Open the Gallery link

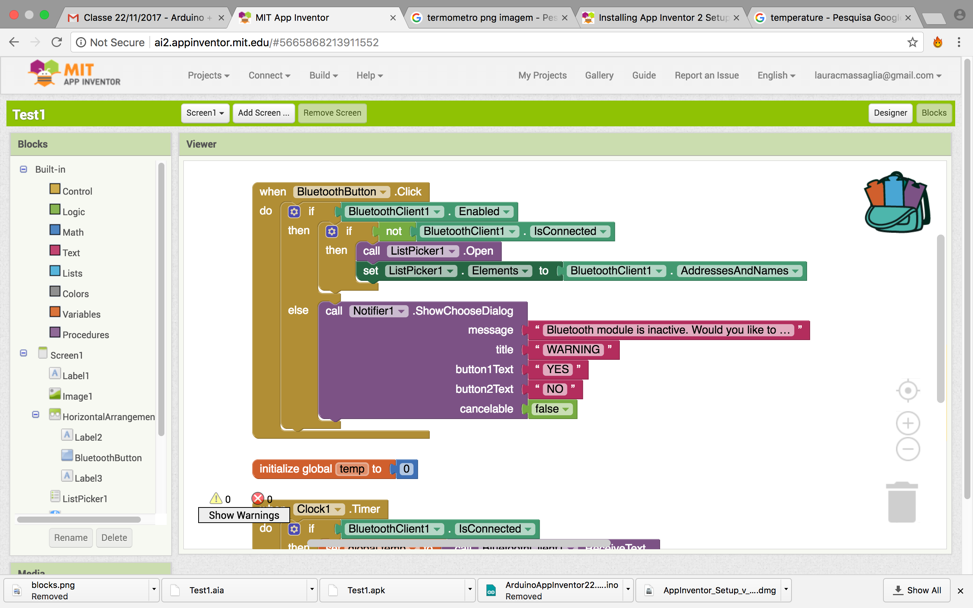point(599,75)
